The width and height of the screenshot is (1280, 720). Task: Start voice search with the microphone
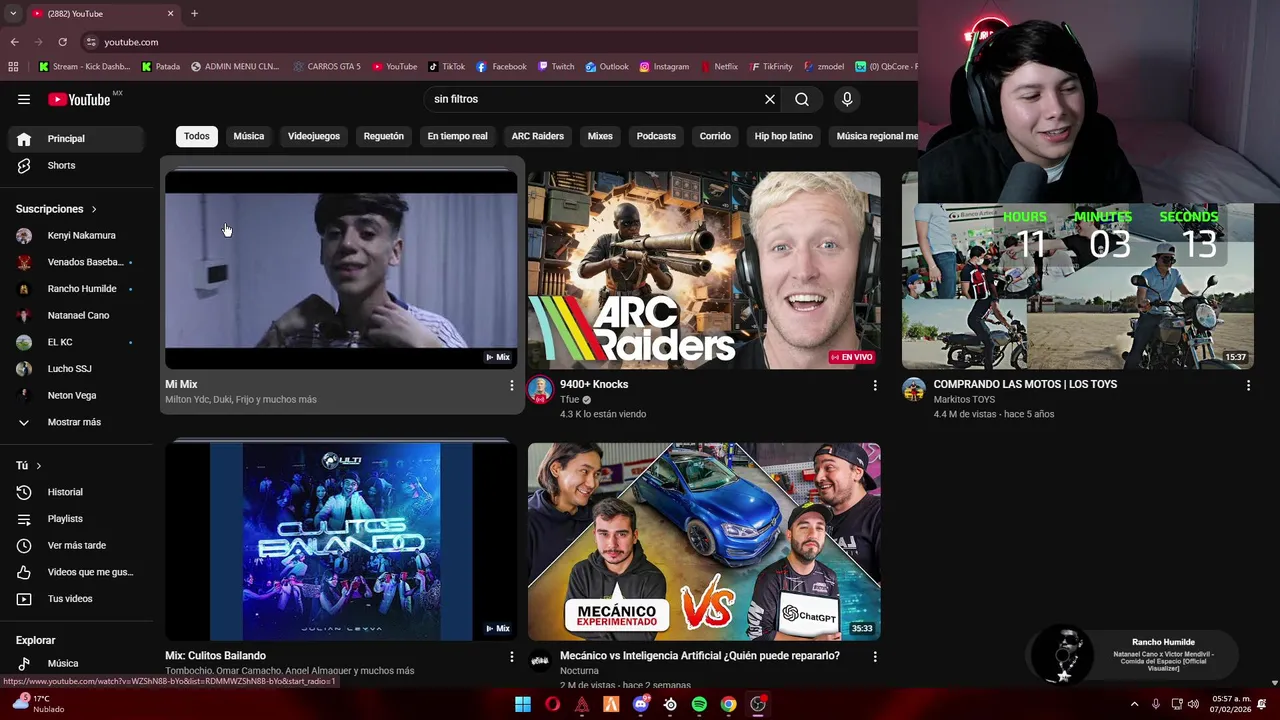847,99
